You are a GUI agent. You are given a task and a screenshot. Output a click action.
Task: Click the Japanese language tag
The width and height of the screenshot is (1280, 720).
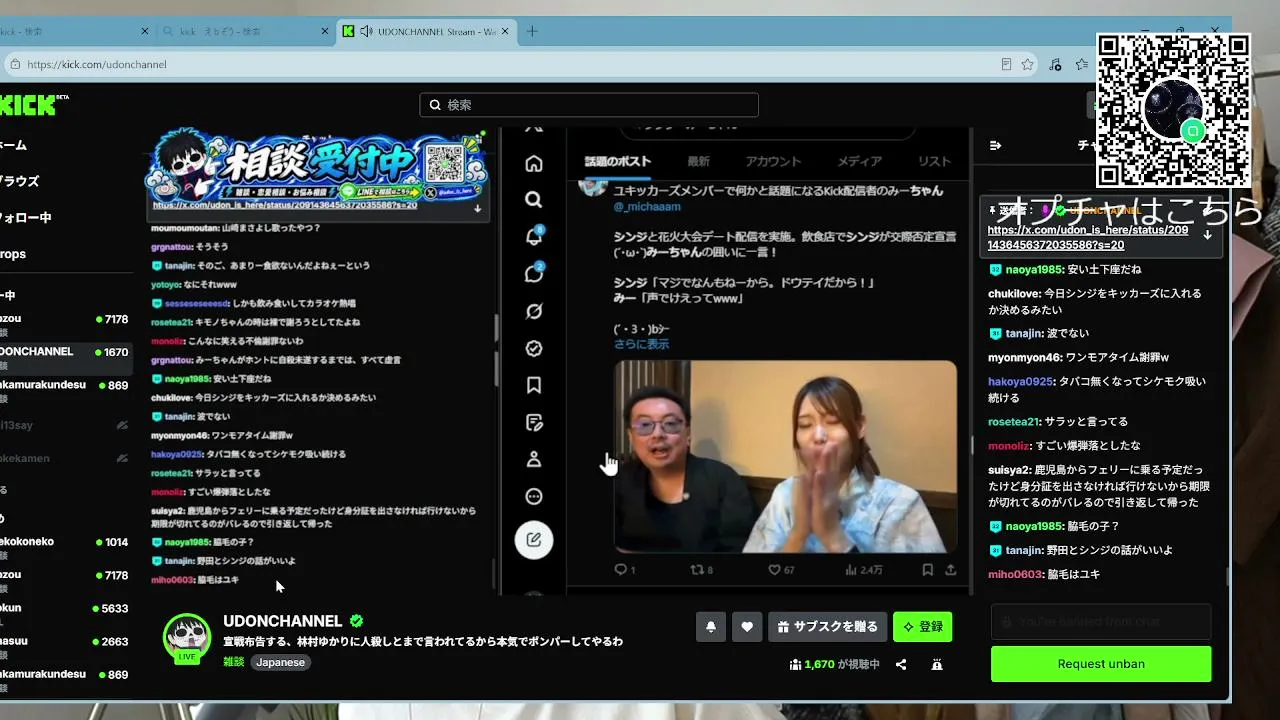(280, 662)
